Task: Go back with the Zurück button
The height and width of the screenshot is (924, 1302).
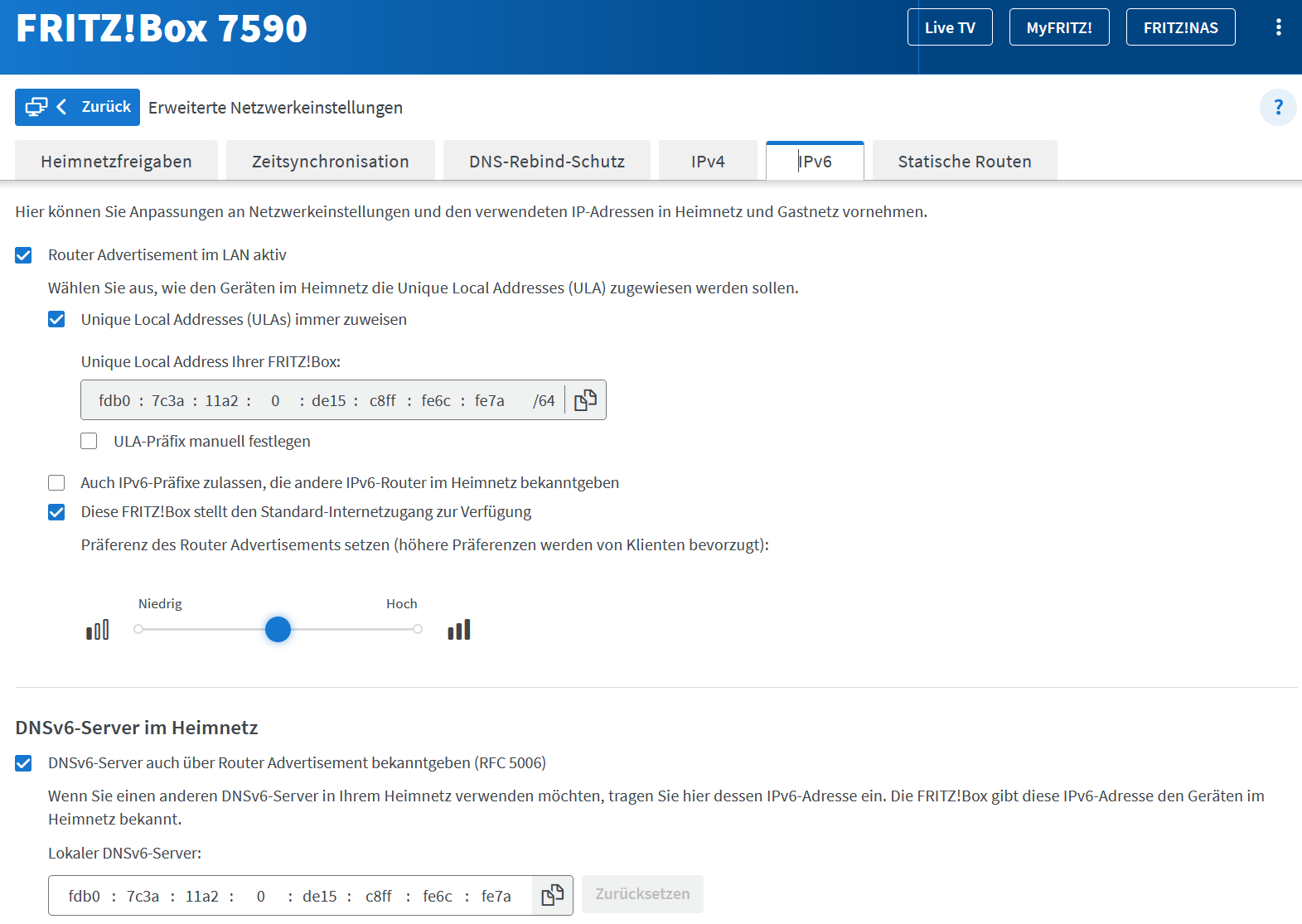Action: point(77,108)
